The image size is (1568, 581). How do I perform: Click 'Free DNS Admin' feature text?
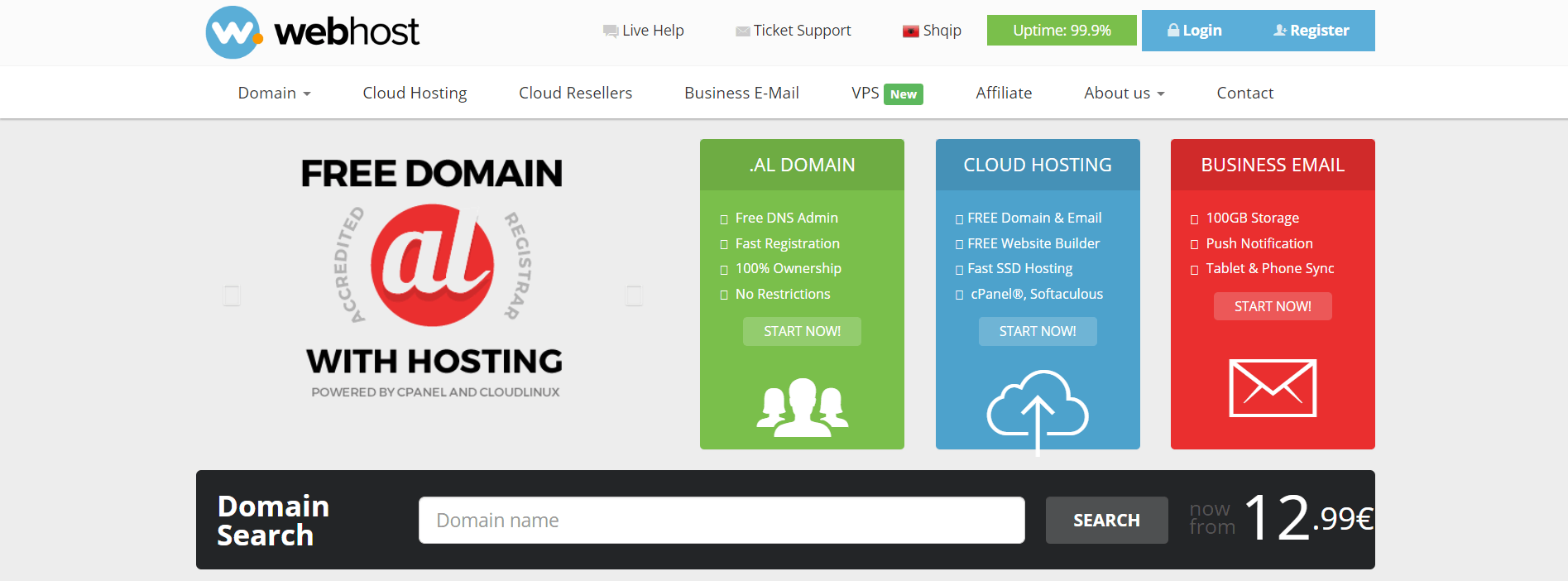tap(787, 218)
